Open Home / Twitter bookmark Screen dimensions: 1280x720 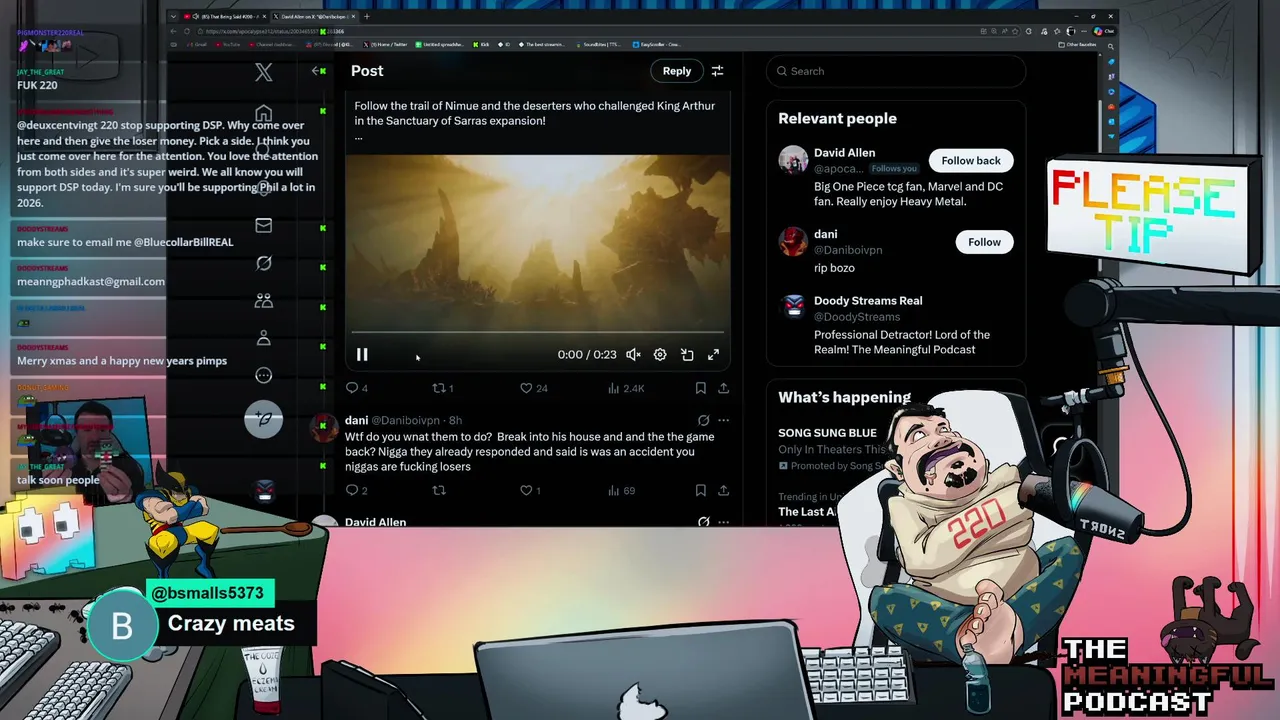pos(384,44)
